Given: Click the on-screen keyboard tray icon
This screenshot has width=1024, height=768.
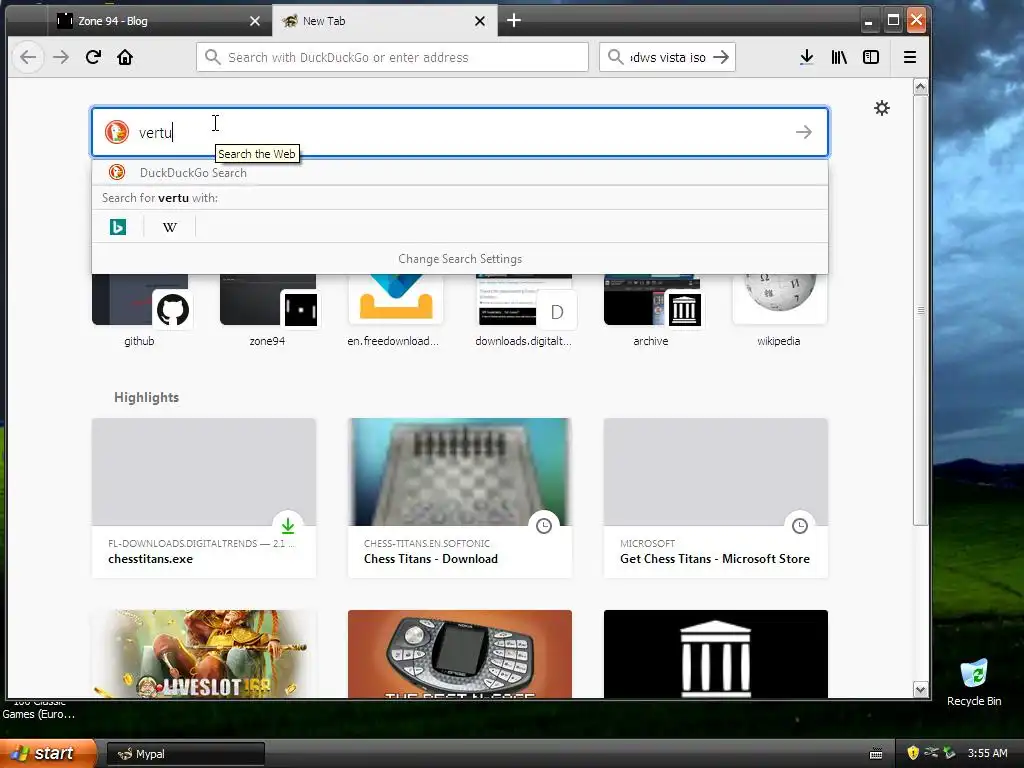Looking at the screenshot, I should [876, 754].
